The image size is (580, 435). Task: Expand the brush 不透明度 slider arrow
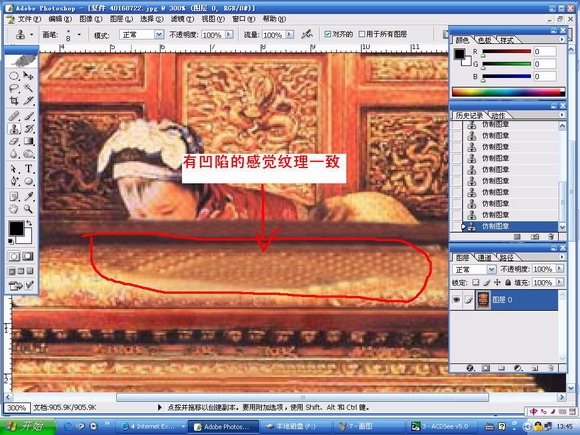click(x=229, y=35)
